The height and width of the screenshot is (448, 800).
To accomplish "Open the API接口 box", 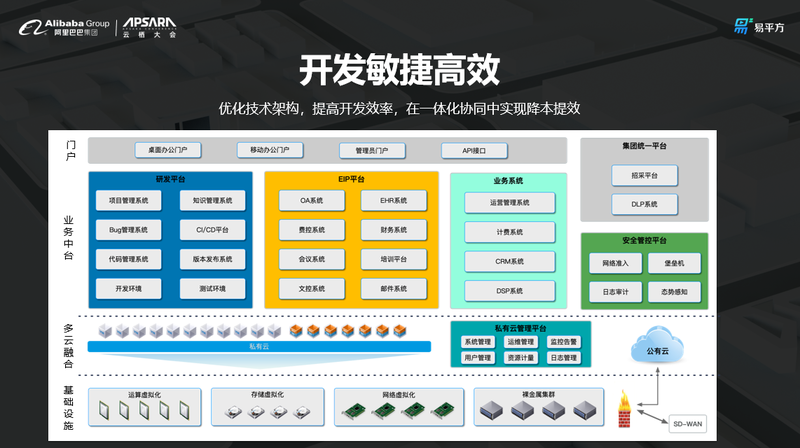I will click(475, 151).
